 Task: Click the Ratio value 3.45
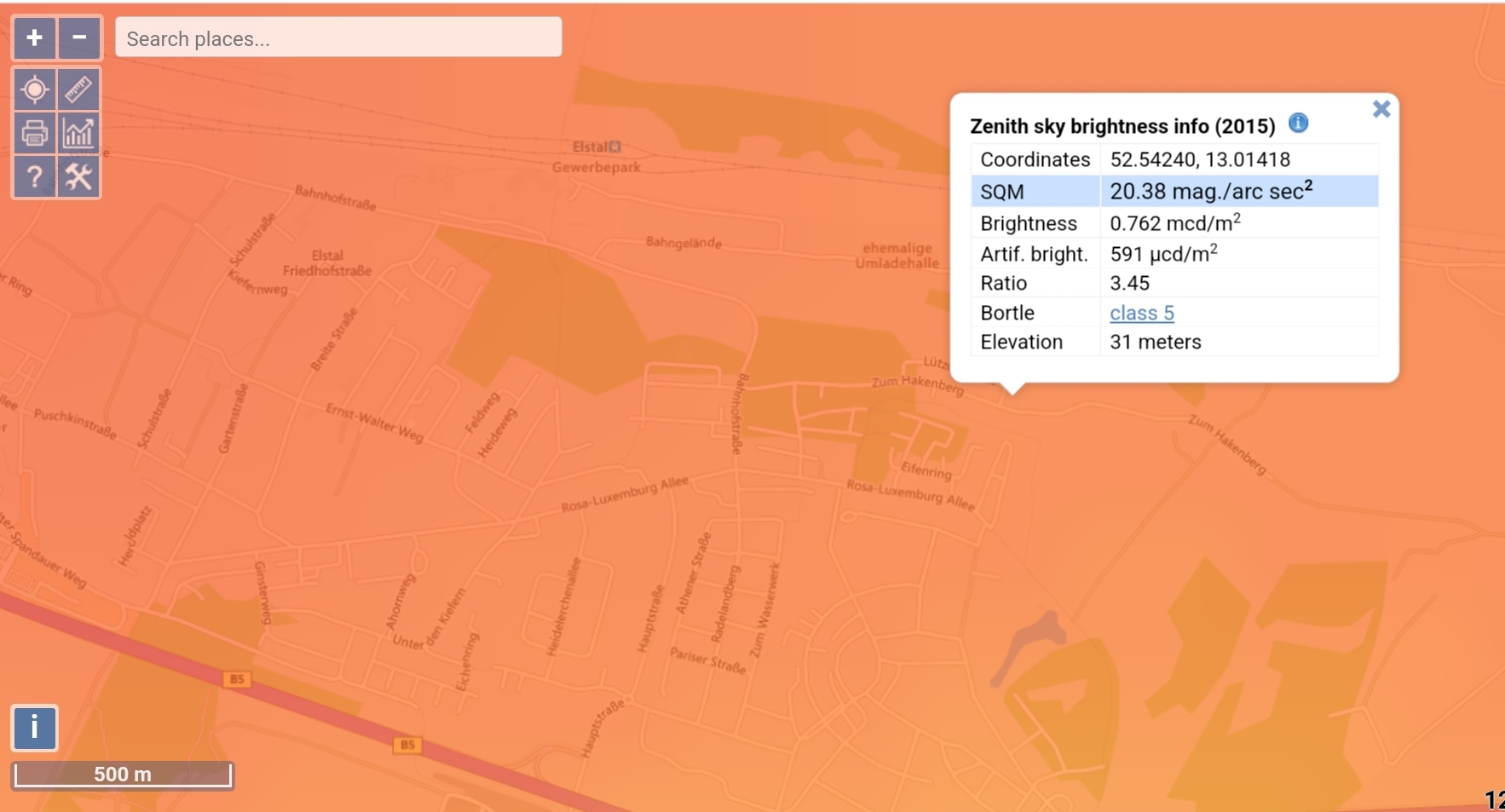[1129, 283]
